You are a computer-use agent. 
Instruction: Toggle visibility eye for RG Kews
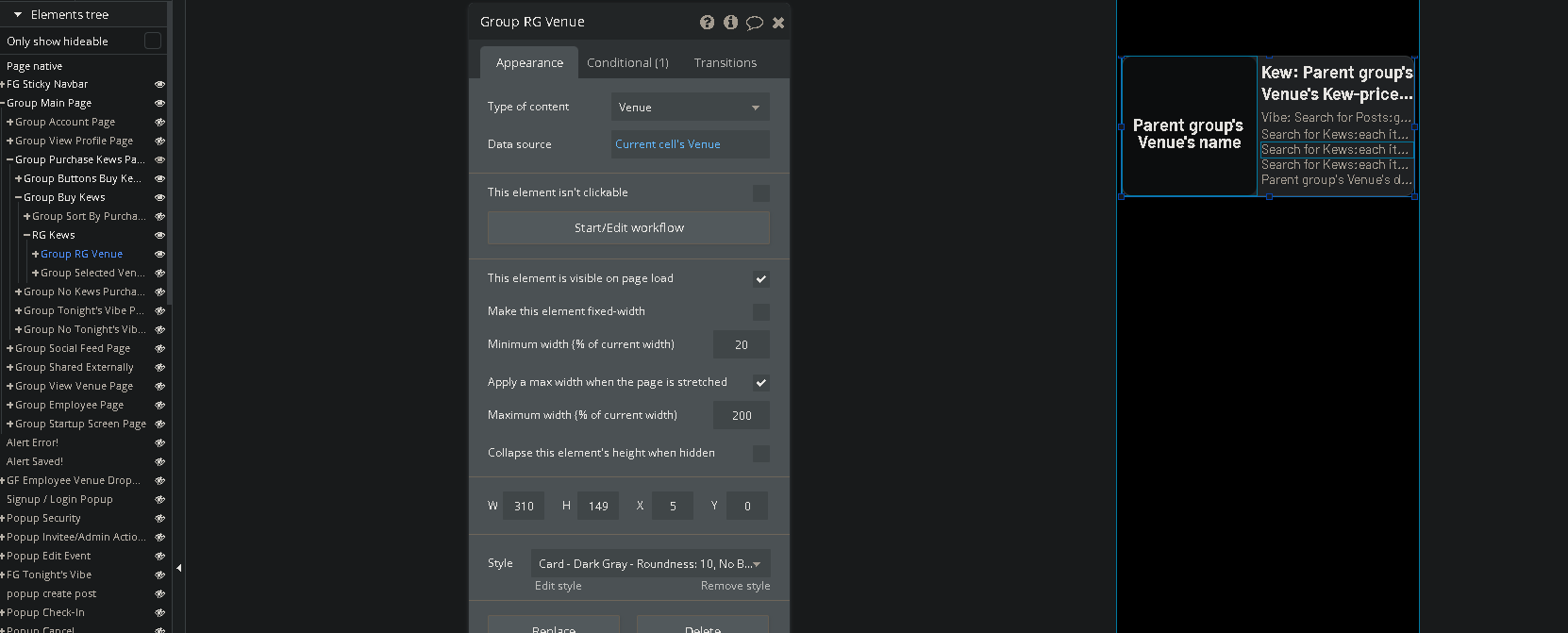159,235
